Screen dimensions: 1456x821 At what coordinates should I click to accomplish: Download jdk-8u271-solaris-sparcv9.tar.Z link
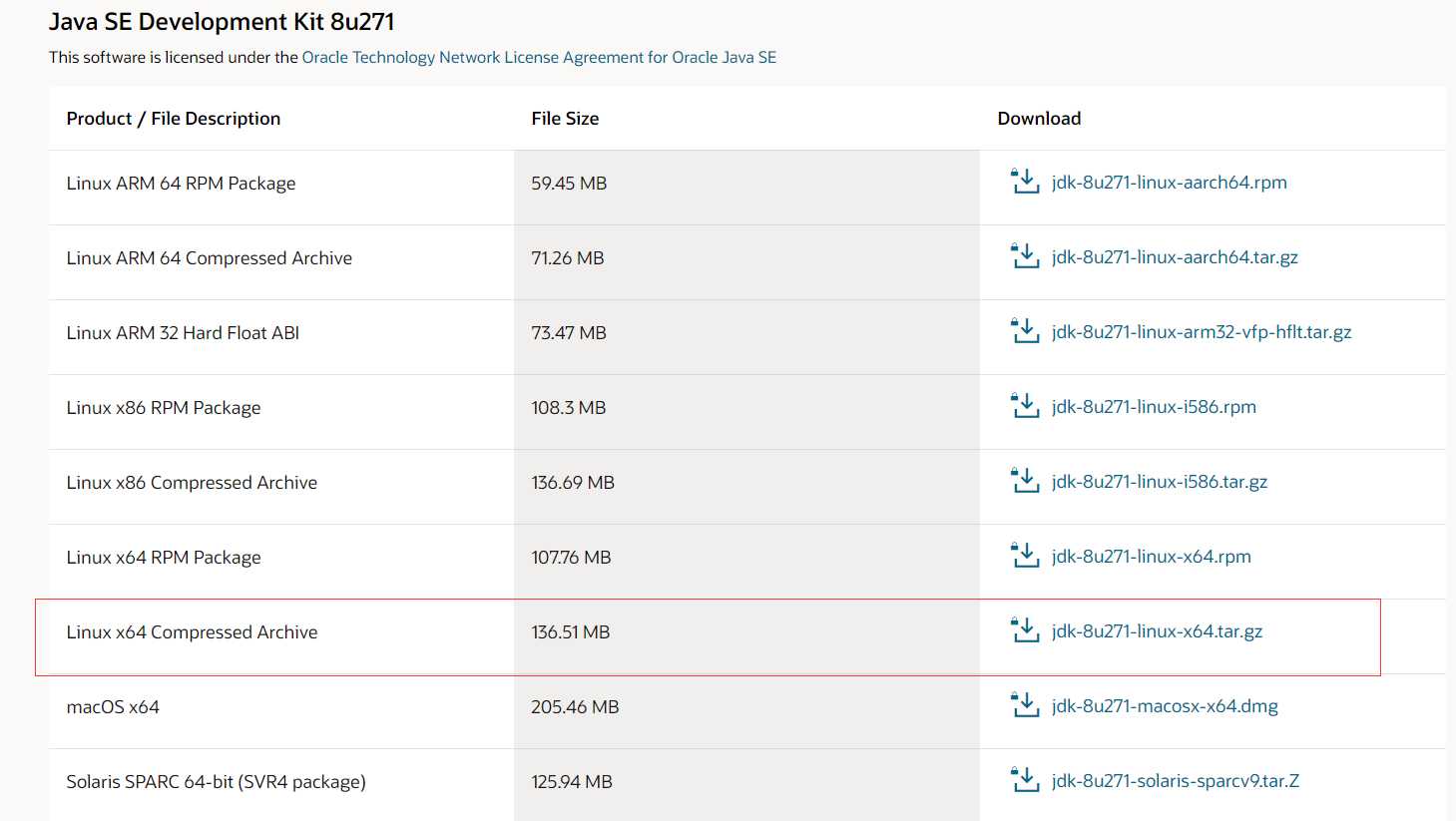point(1176,781)
